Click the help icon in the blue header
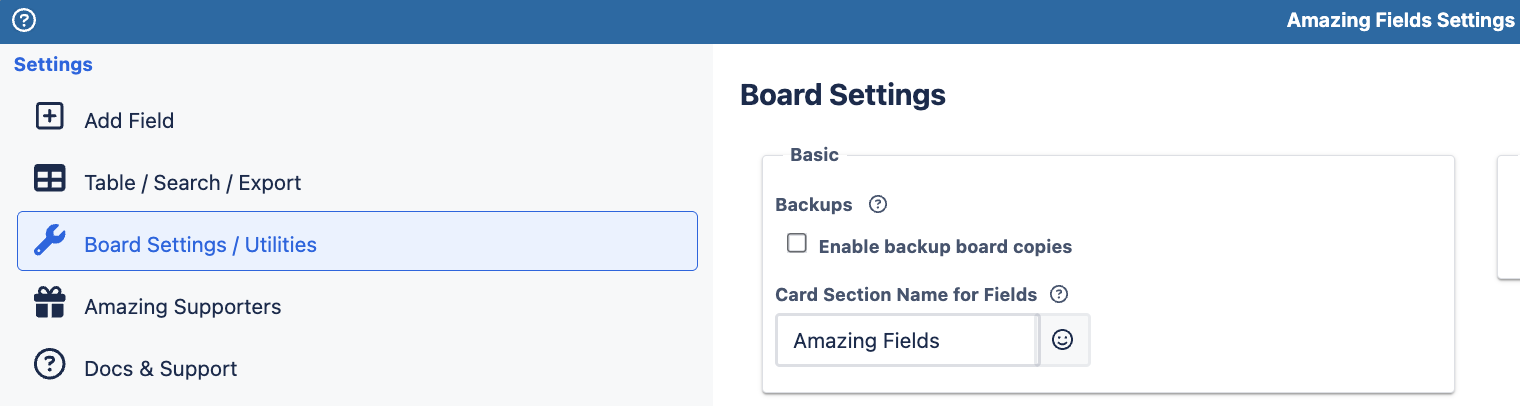This screenshot has height=406, width=1520. (x=23, y=20)
